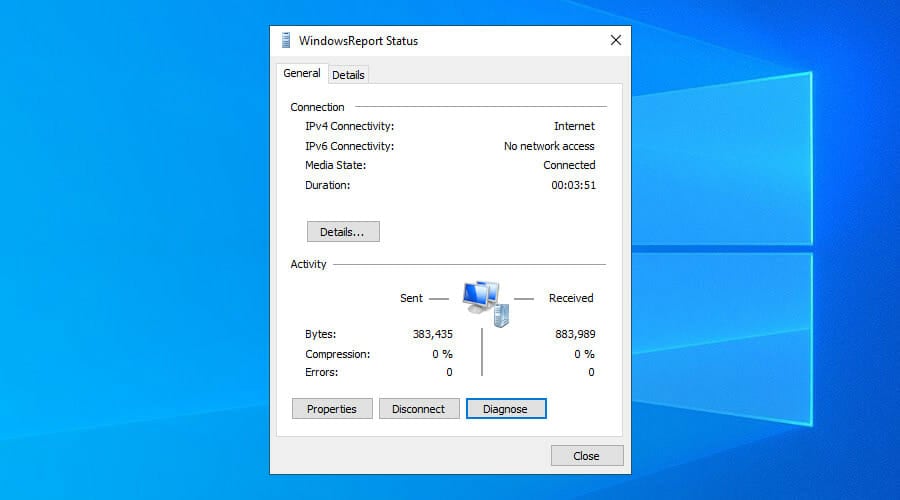Image resolution: width=900 pixels, height=500 pixels.
Task: Close the WindowsReport Status dialog via X
Action: [615, 40]
